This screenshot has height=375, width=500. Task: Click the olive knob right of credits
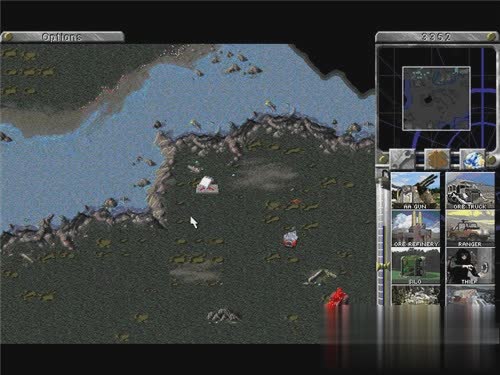click(491, 36)
